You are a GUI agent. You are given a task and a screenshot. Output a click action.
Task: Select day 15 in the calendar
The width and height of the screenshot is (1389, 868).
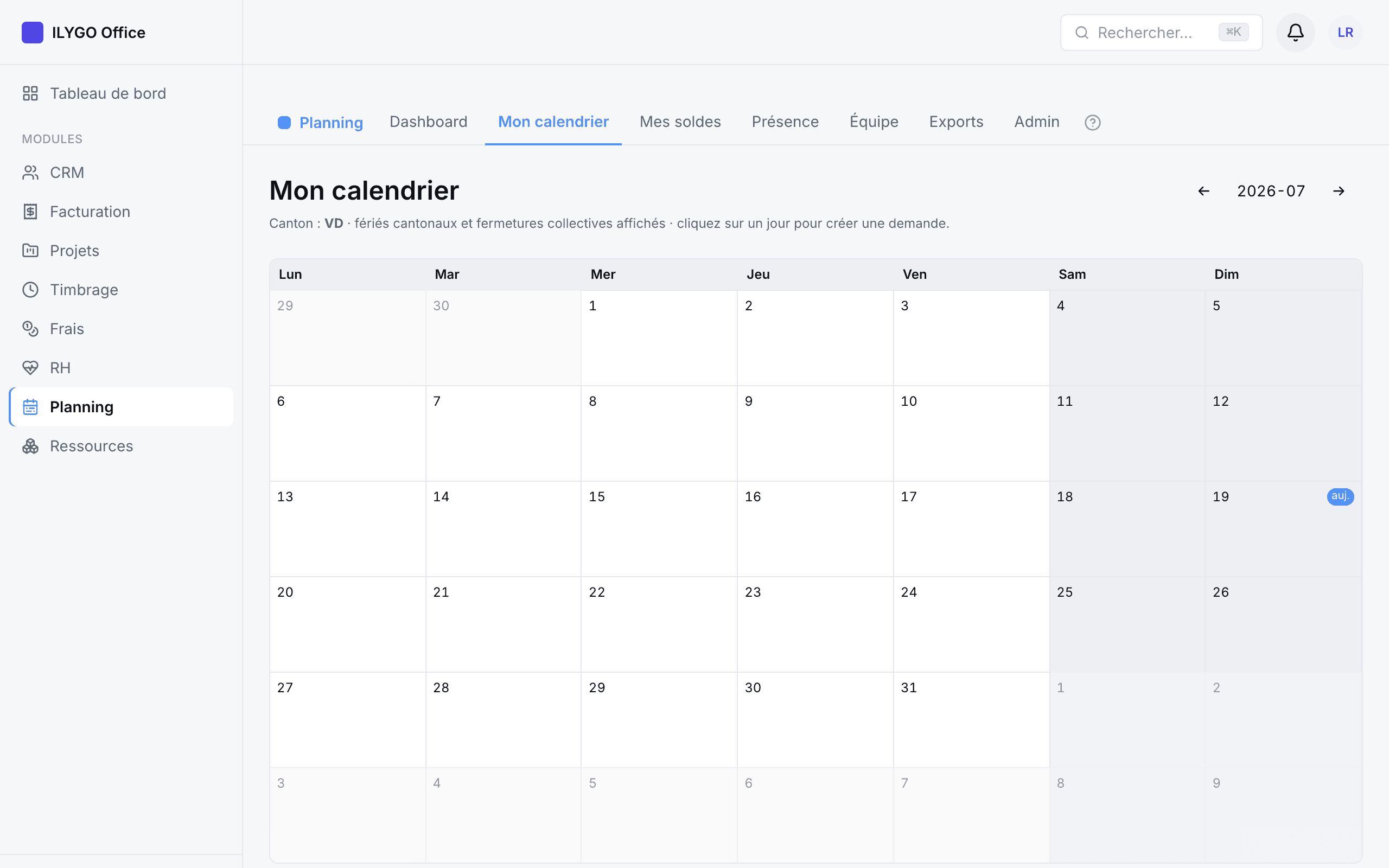tap(659, 529)
